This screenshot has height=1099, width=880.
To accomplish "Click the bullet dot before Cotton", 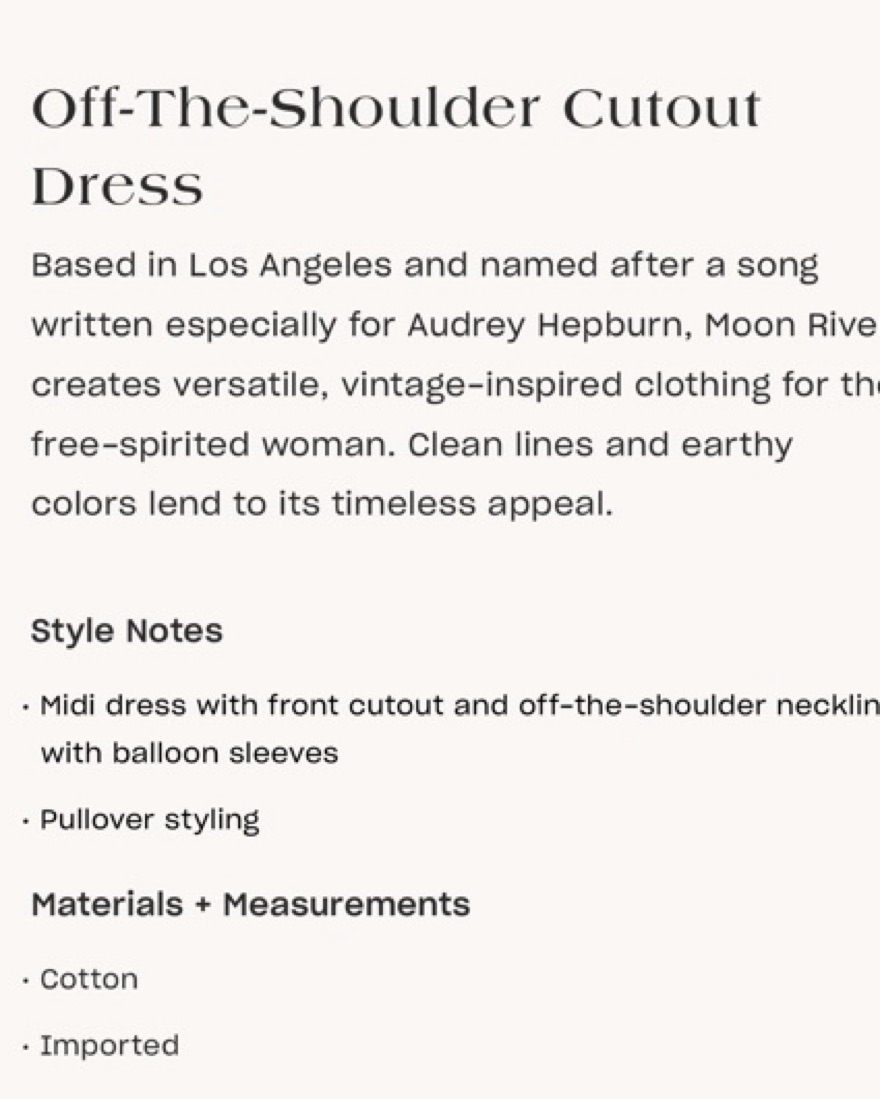I will pos(26,981).
